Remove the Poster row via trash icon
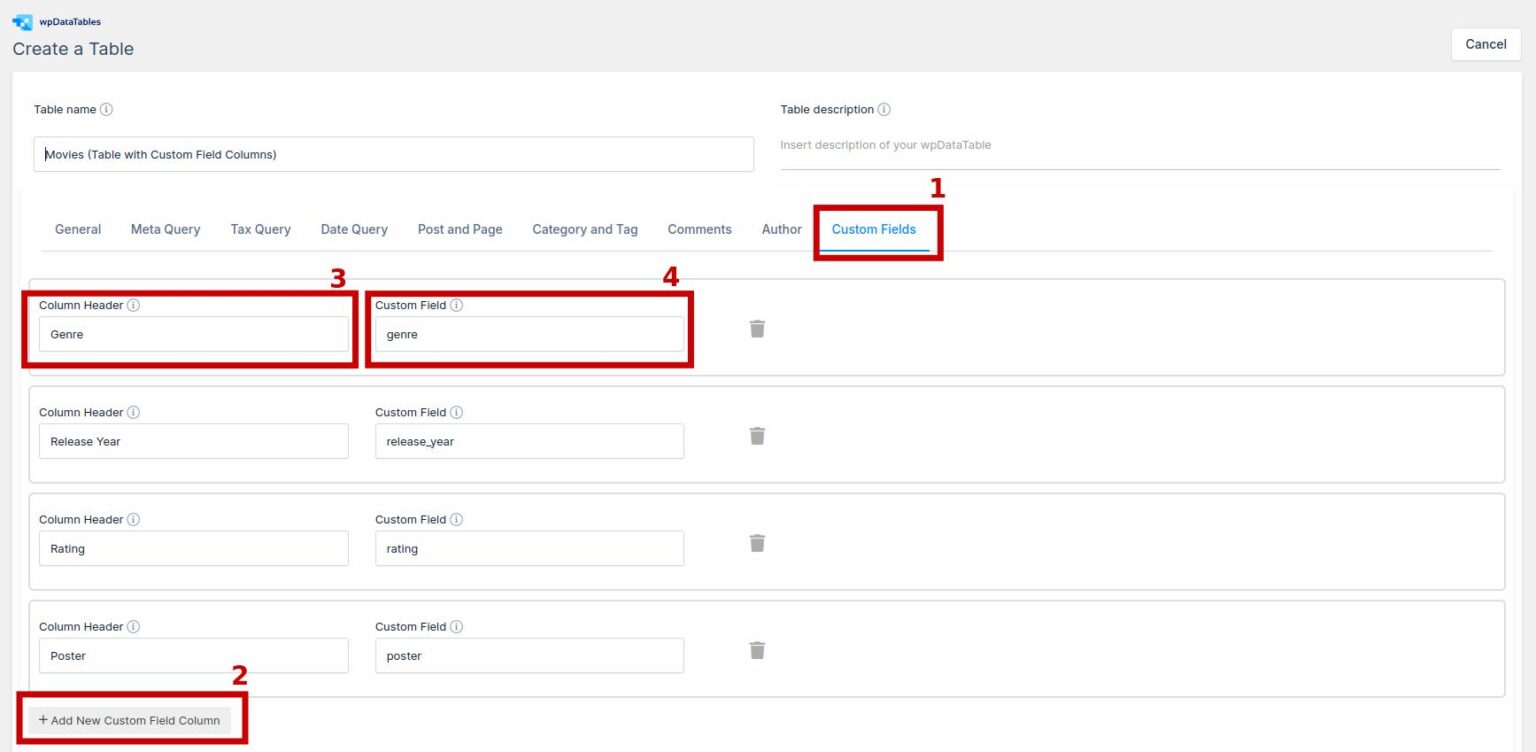Viewport: 1536px width, 752px height. [x=757, y=650]
